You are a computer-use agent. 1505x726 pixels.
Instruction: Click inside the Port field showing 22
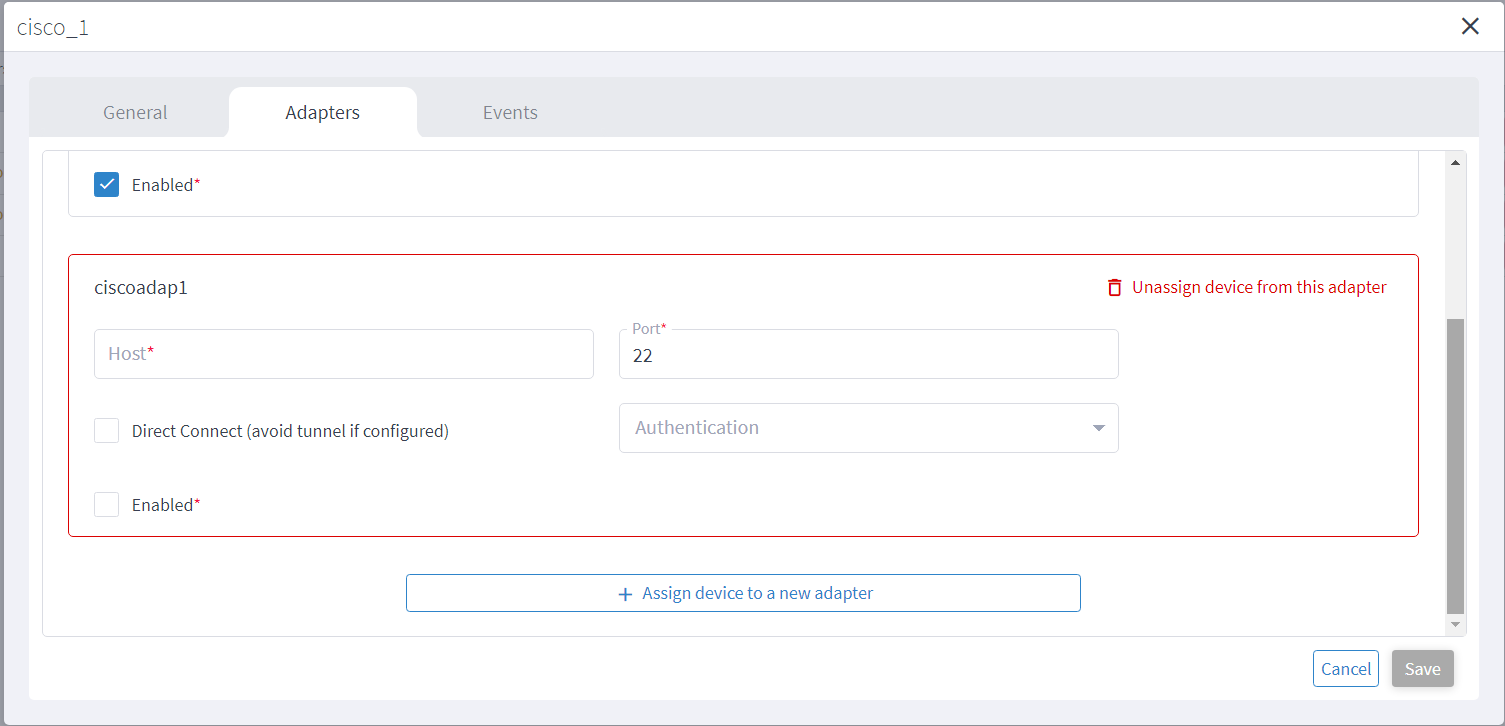tap(869, 354)
